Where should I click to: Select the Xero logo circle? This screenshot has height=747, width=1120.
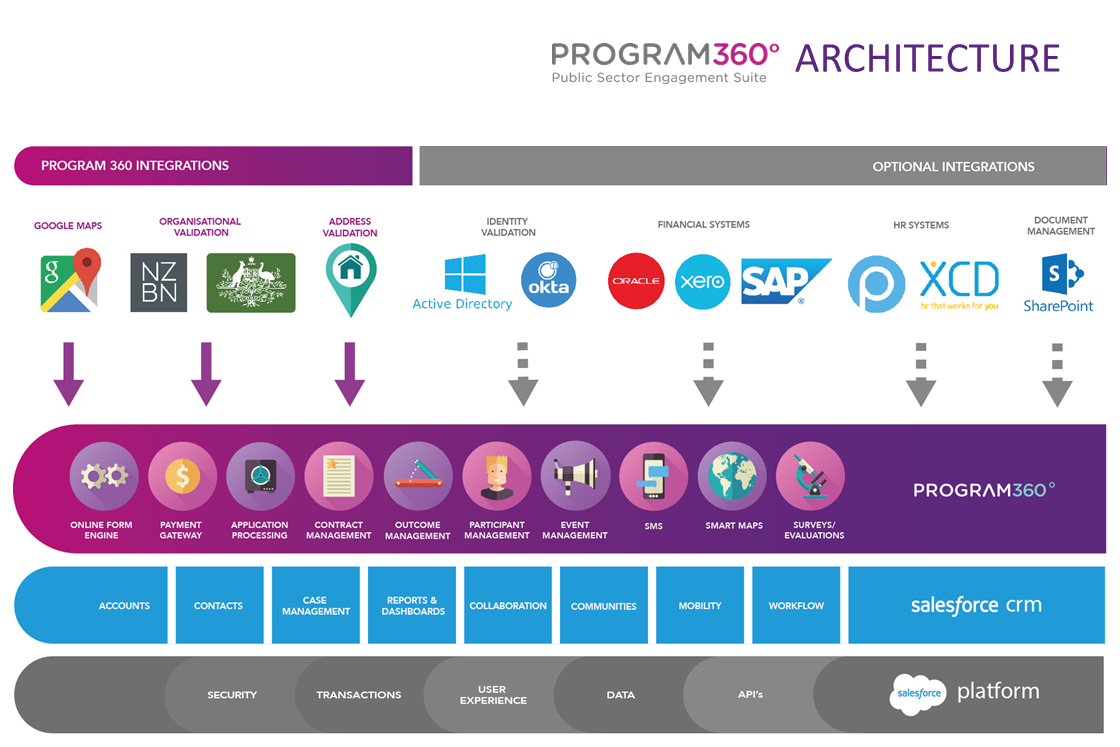703,281
